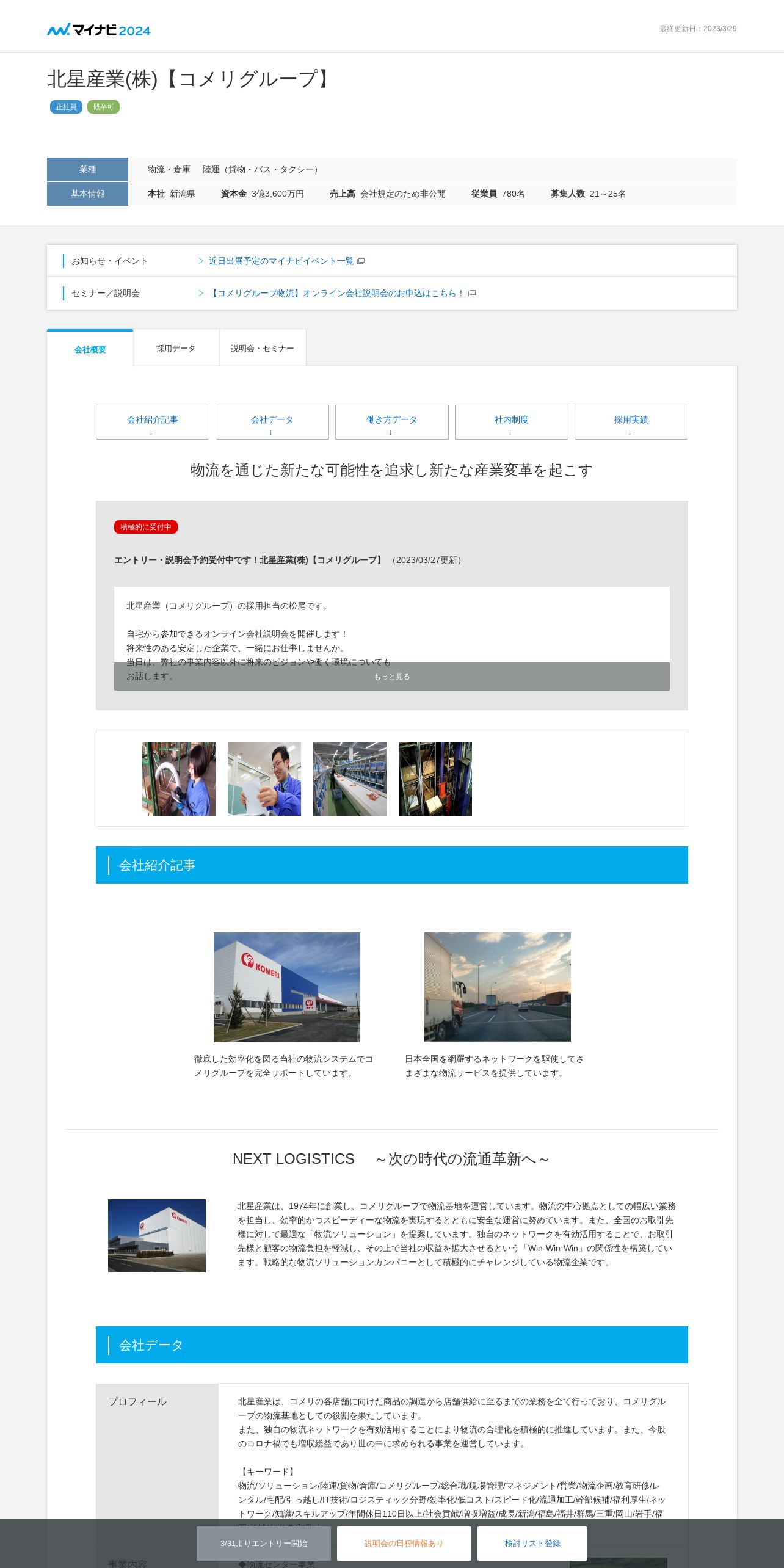Click the 基本情報 row label

(87, 194)
